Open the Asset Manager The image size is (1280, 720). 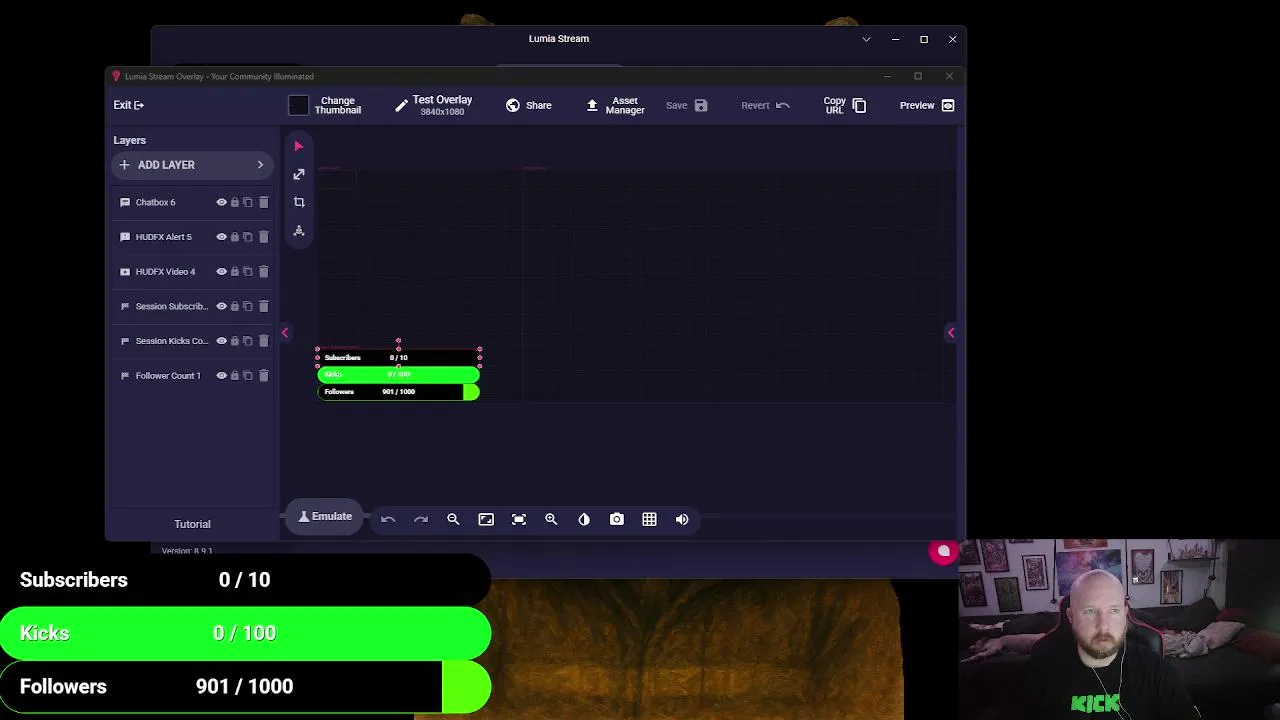click(615, 105)
